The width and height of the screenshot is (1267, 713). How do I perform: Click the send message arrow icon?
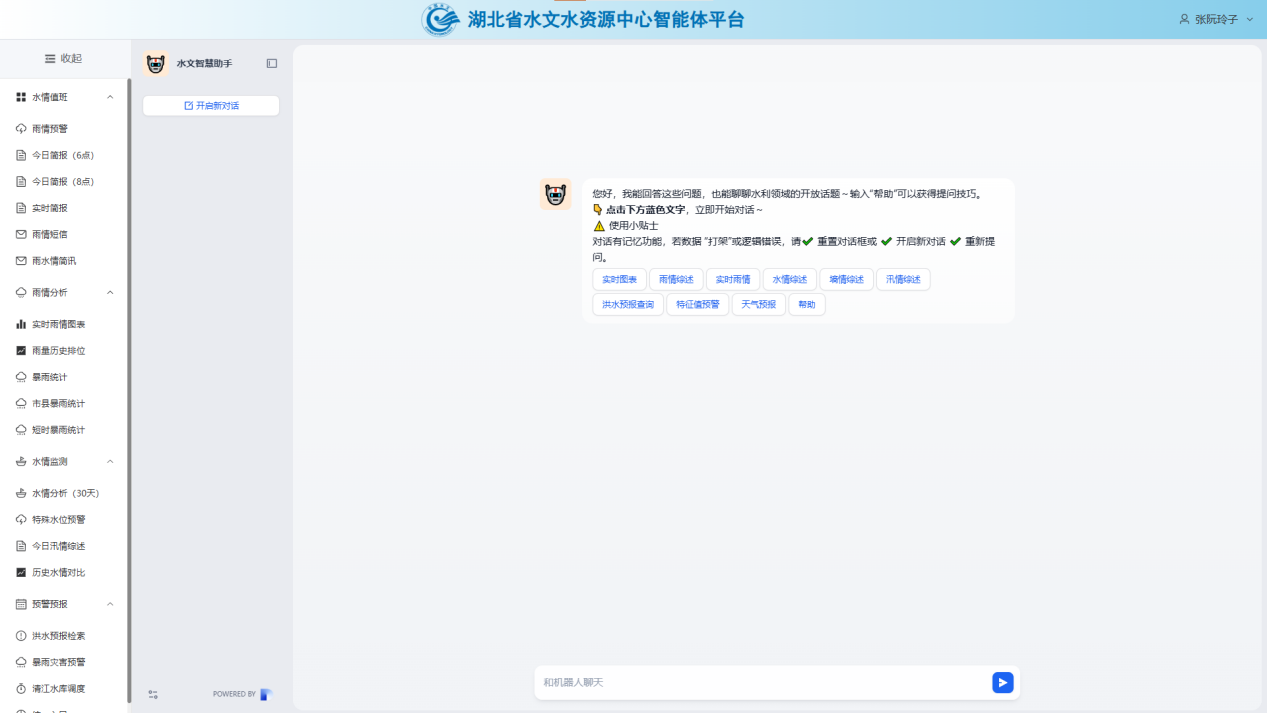pyautogui.click(x=1002, y=682)
